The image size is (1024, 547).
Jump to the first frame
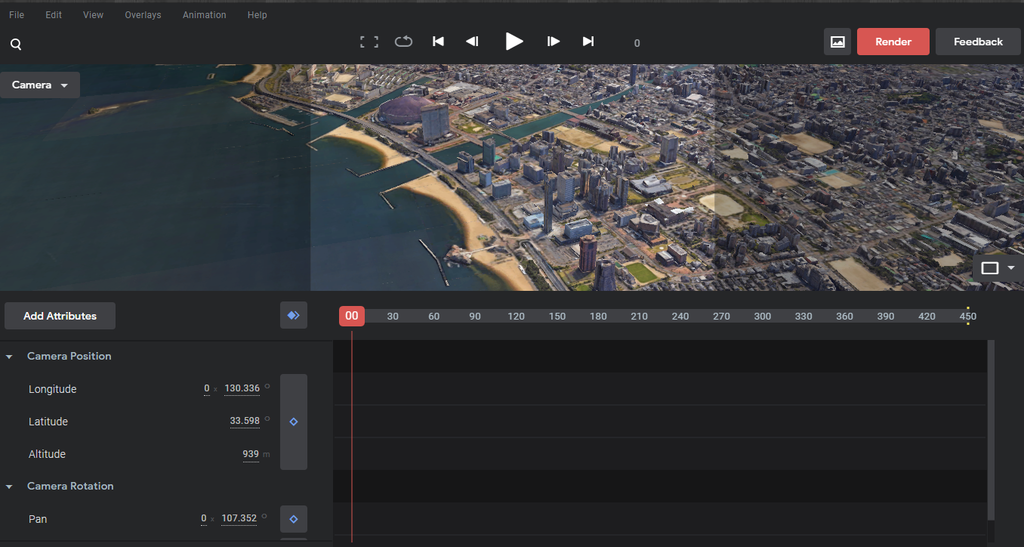pyautogui.click(x=438, y=42)
